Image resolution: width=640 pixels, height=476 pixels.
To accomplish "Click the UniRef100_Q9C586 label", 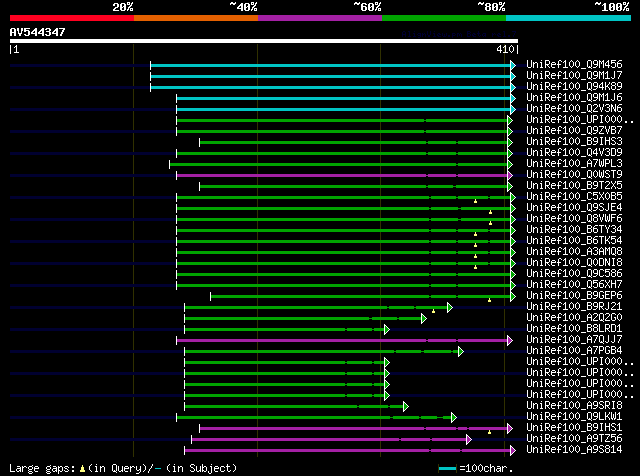I will [x=574, y=274].
